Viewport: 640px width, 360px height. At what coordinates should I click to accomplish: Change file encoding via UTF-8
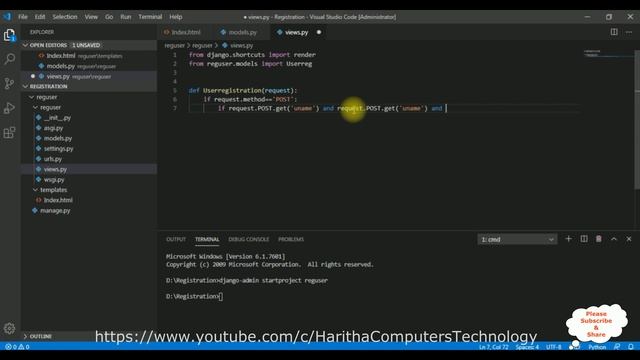[x=553, y=347]
